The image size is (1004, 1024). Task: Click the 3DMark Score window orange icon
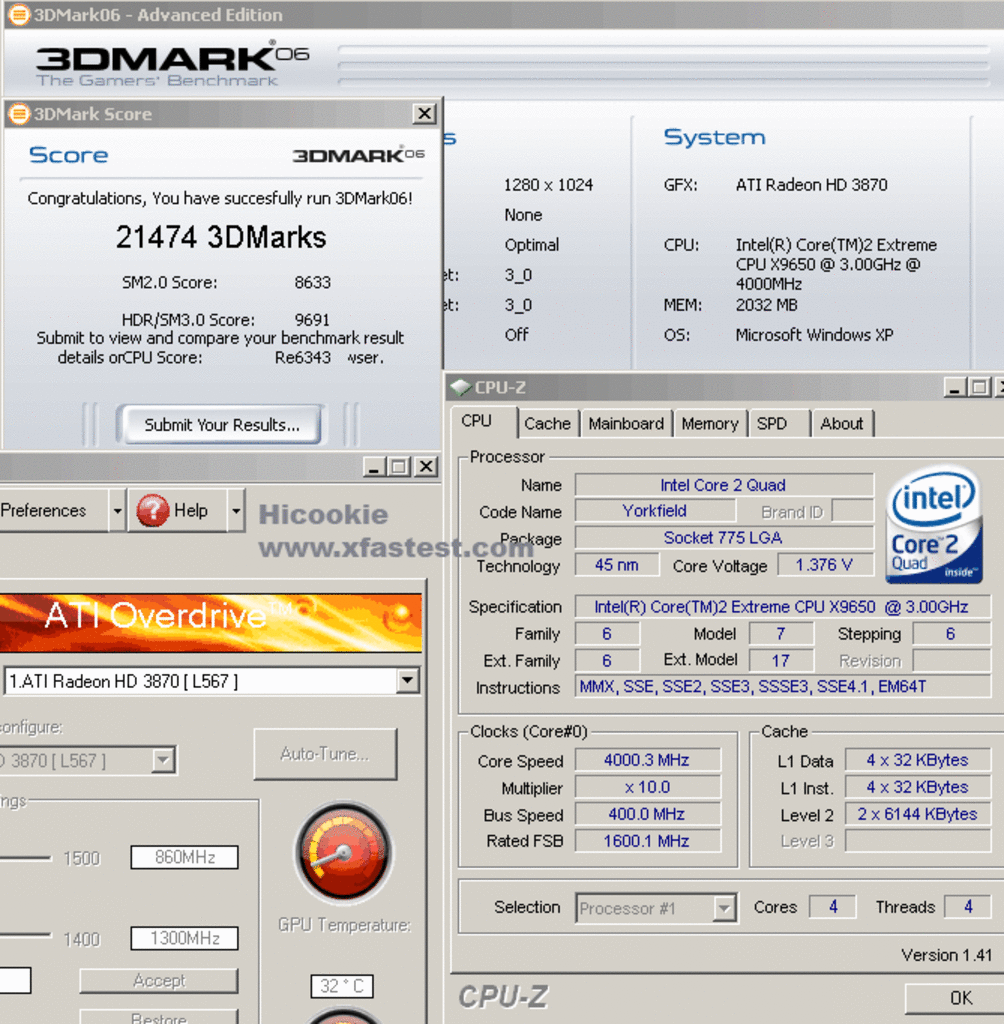18,114
